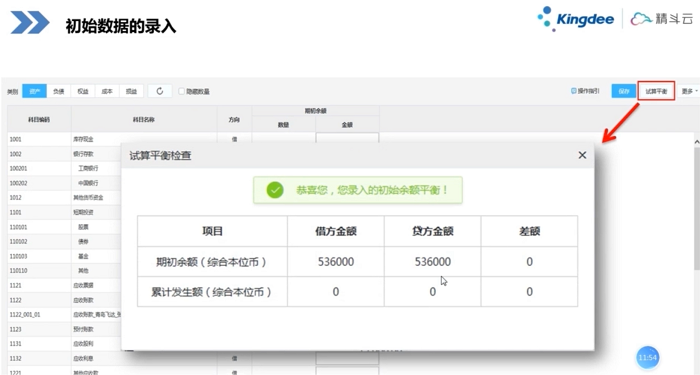
Task: Click the 银行存款 account name
Action: tap(83, 154)
